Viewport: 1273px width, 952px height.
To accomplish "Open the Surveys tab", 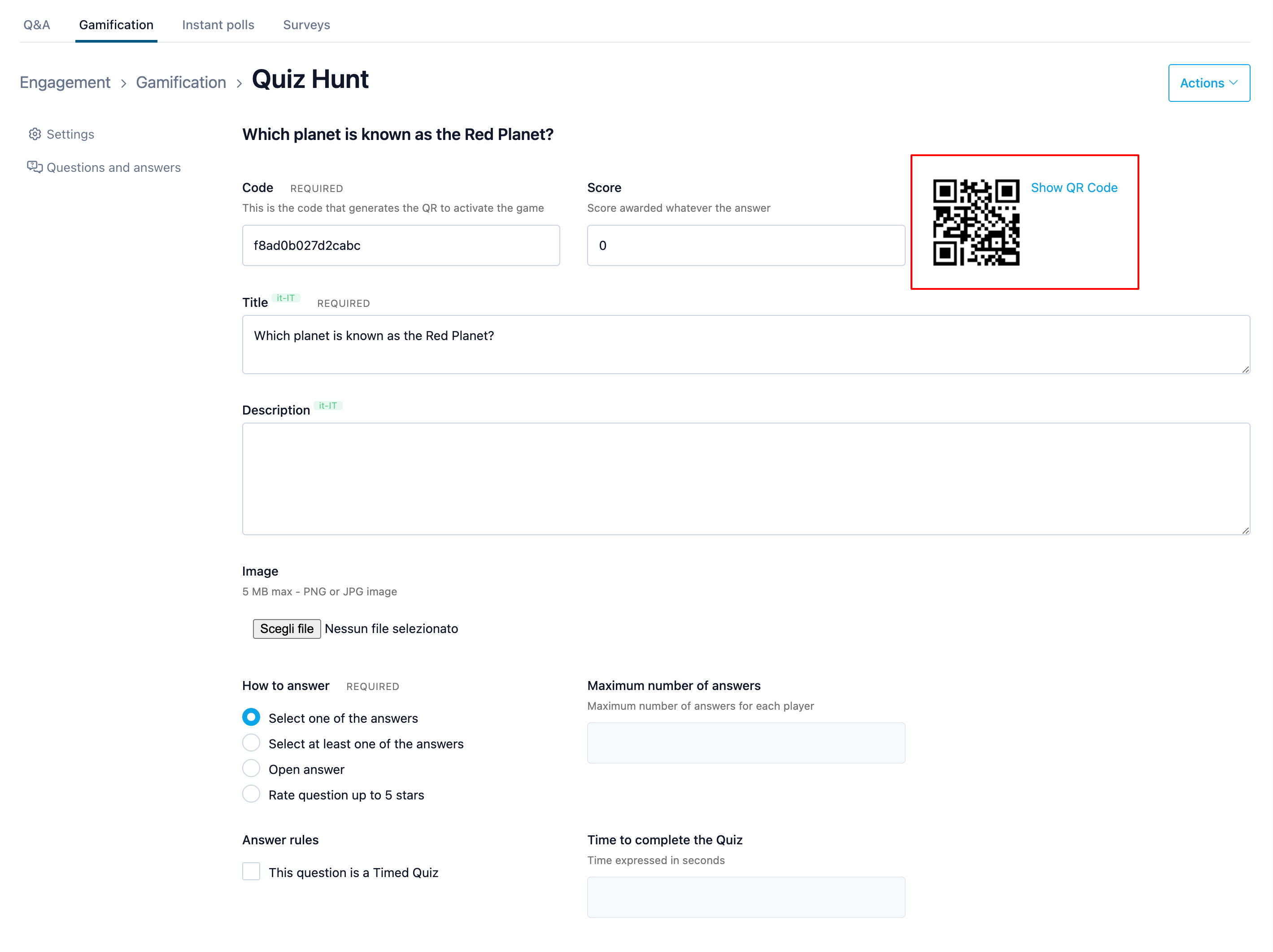I will pos(306,25).
